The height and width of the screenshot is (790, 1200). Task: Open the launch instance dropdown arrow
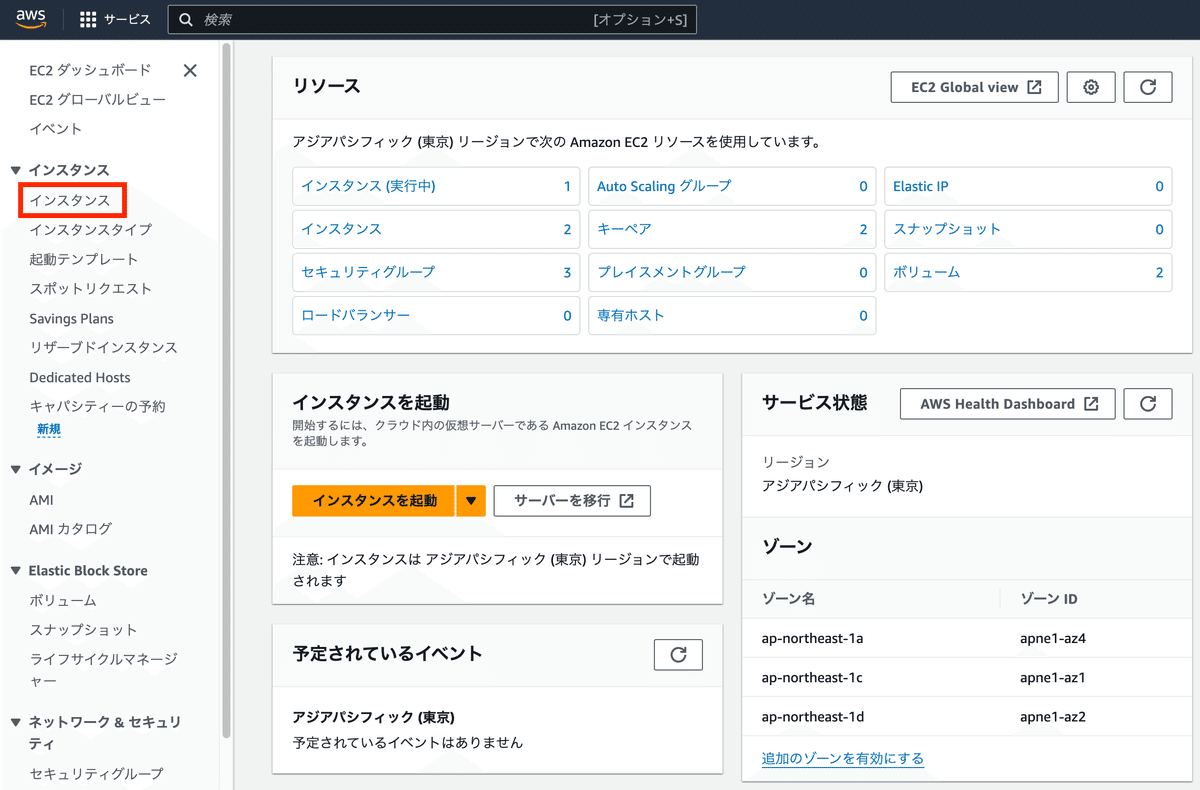[471, 501]
